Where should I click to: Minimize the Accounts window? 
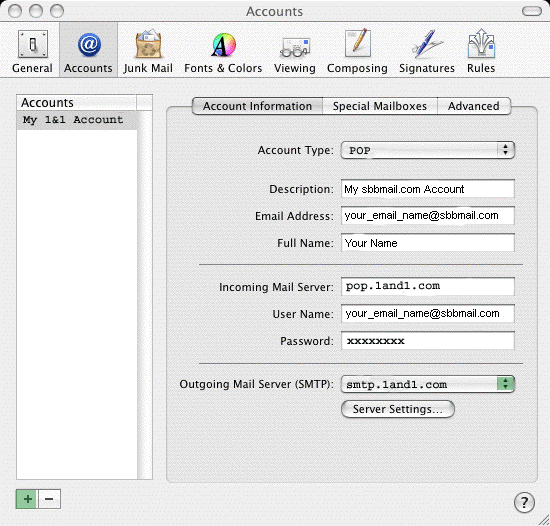pos(36,11)
